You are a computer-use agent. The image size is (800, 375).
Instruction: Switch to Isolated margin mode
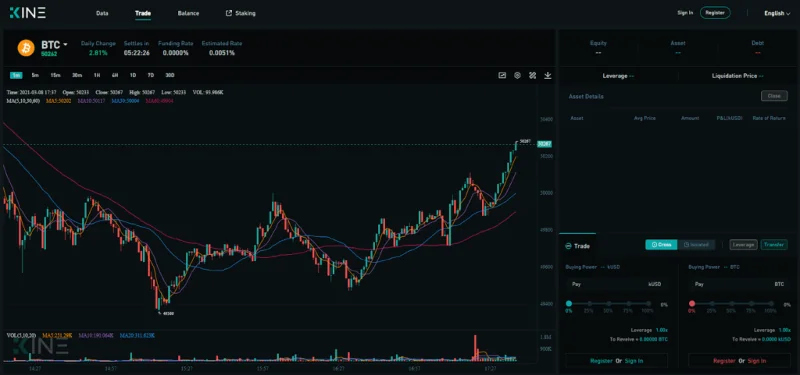pos(696,245)
